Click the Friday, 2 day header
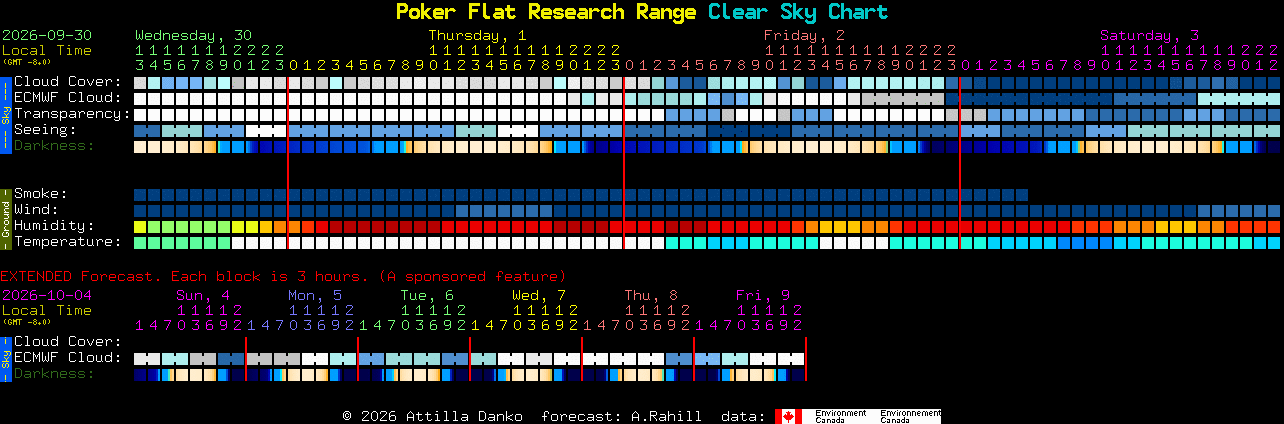The width and height of the screenshot is (1284, 424). [x=805, y=35]
